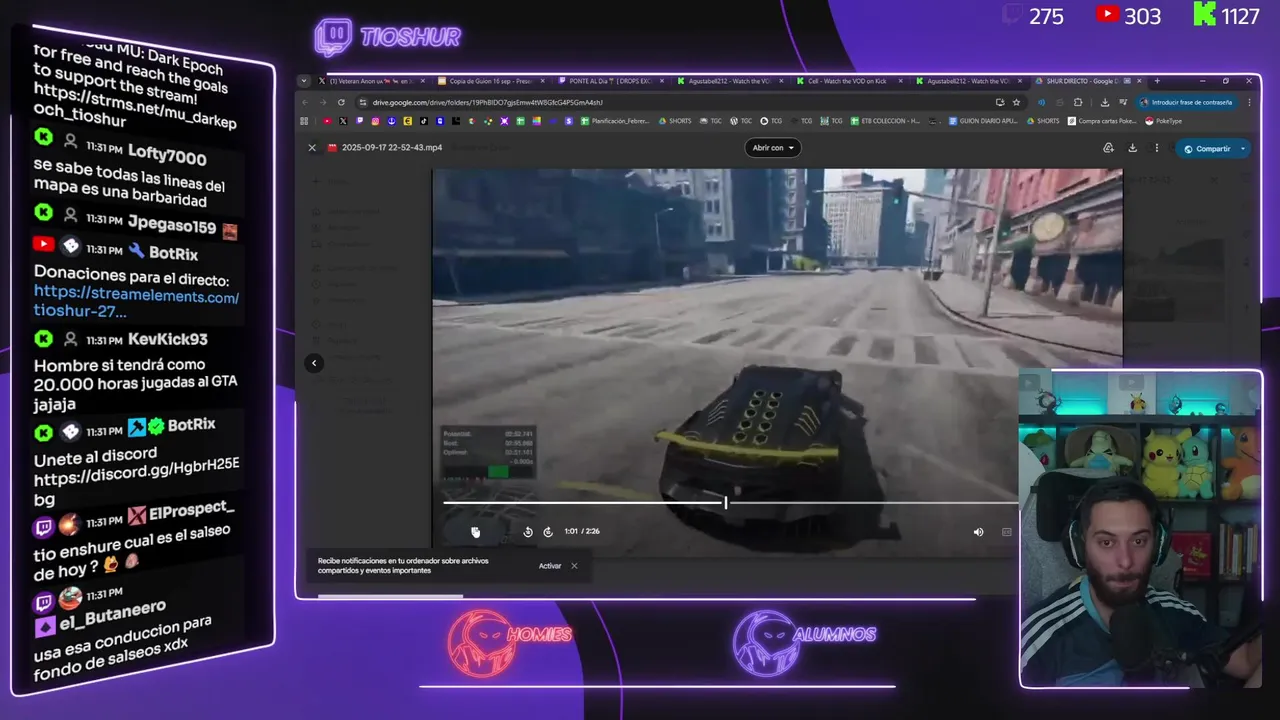Expand the arrow next to Compartir

coord(1243,149)
